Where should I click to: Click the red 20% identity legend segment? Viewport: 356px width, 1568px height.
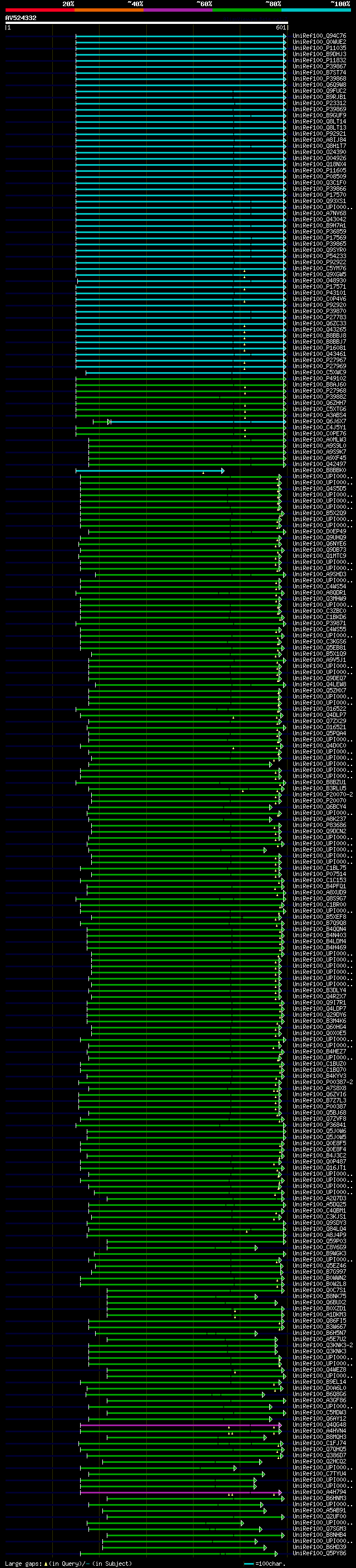(x=39, y=10)
